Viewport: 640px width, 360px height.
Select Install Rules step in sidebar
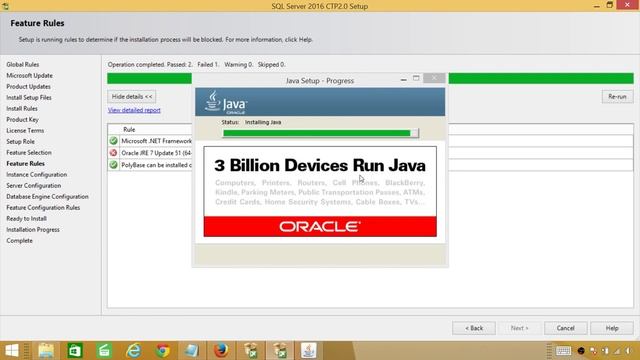22,109
